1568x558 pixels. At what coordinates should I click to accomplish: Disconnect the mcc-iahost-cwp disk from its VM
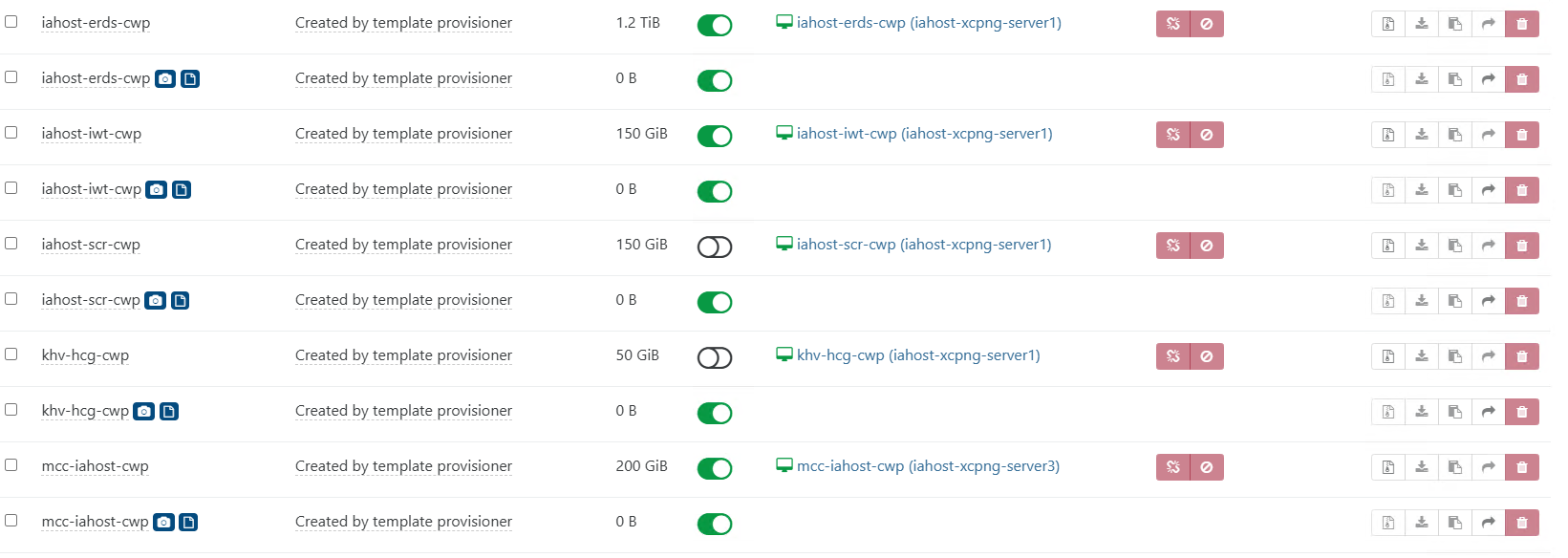1173,467
